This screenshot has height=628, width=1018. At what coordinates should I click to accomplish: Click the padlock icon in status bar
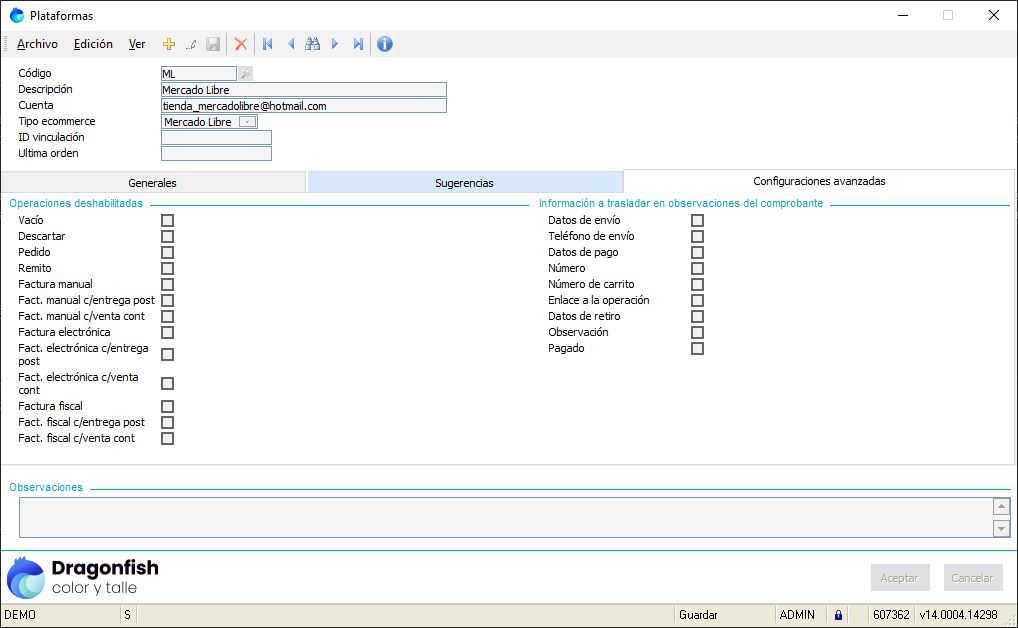(x=838, y=615)
